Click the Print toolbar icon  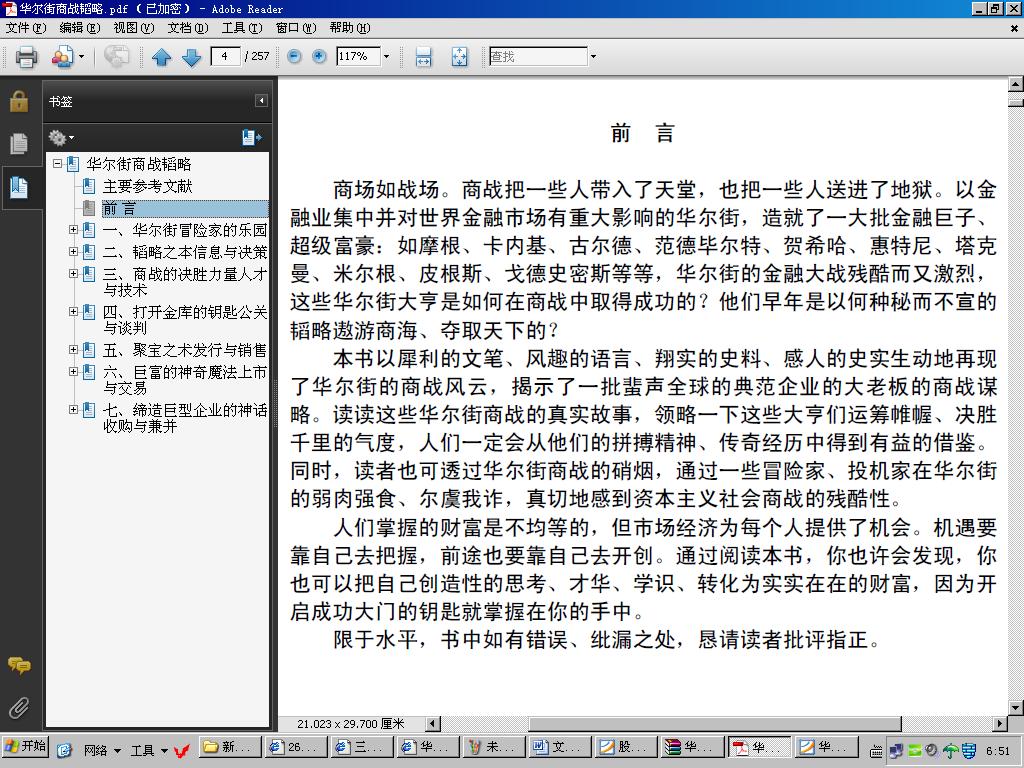[26, 57]
